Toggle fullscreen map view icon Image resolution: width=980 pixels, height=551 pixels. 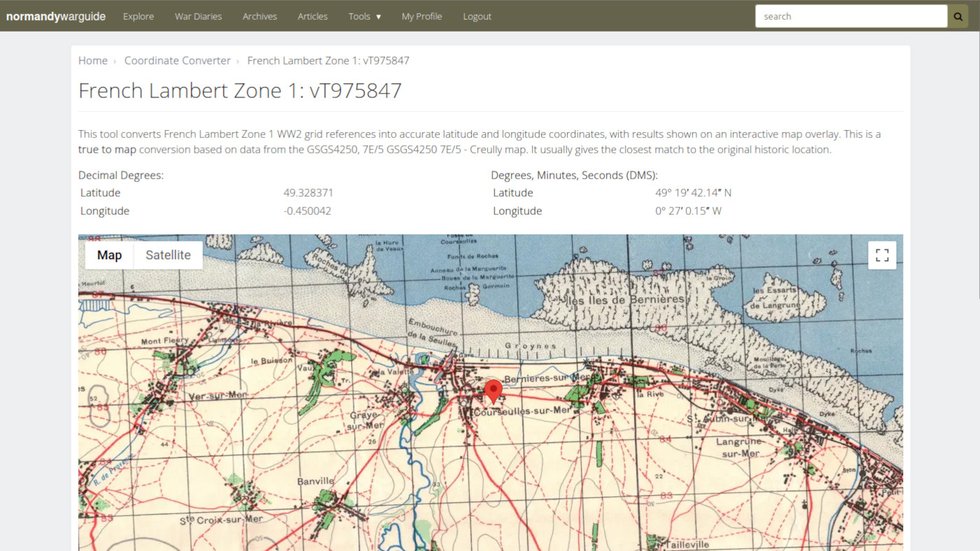coord(882,255)
